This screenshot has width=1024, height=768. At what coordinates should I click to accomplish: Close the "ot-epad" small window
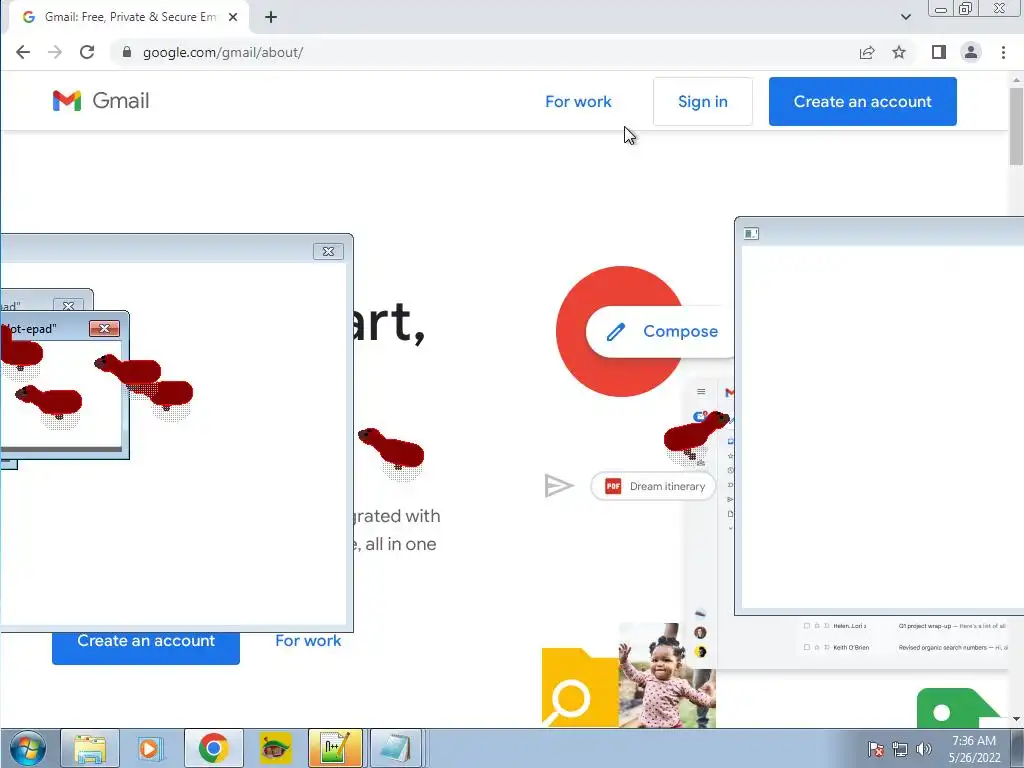coord(104,328)
